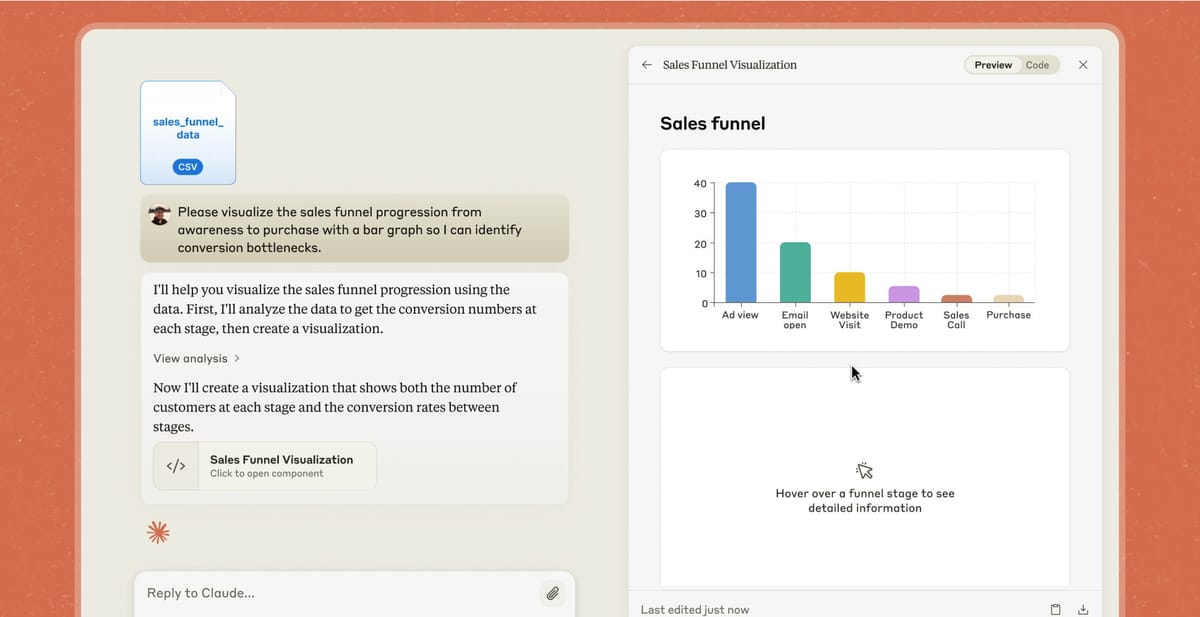Click the paperclip attachment icon
Viewport: 1200px width, 617px height.
pyautogui.click(x=552, y=593)
